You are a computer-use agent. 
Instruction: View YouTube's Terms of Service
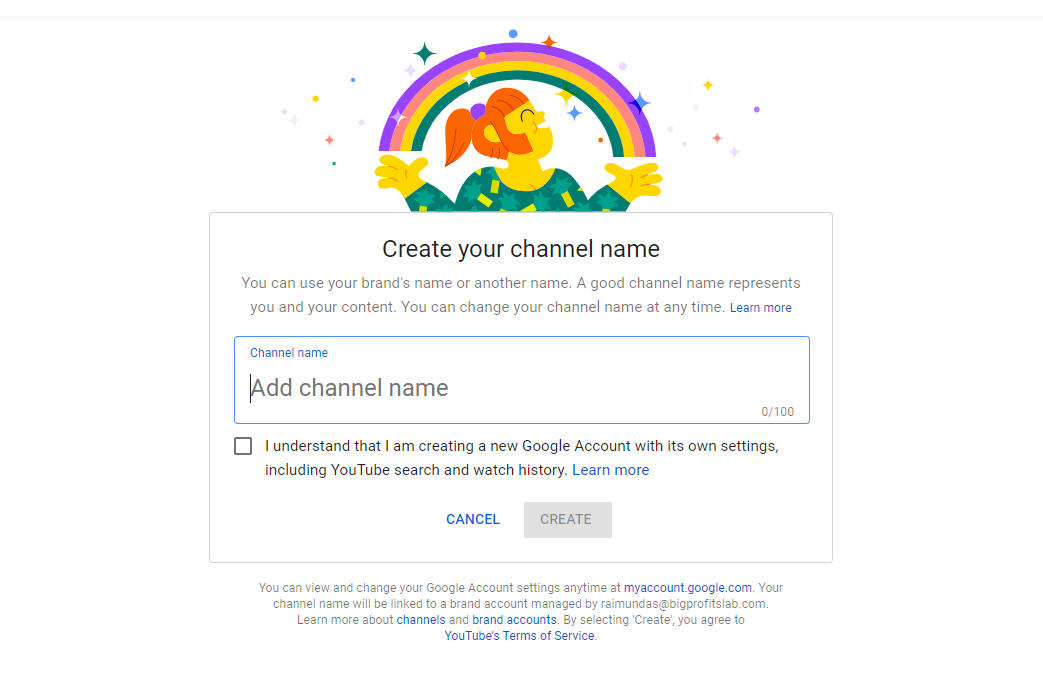click(x=519, y=635)
